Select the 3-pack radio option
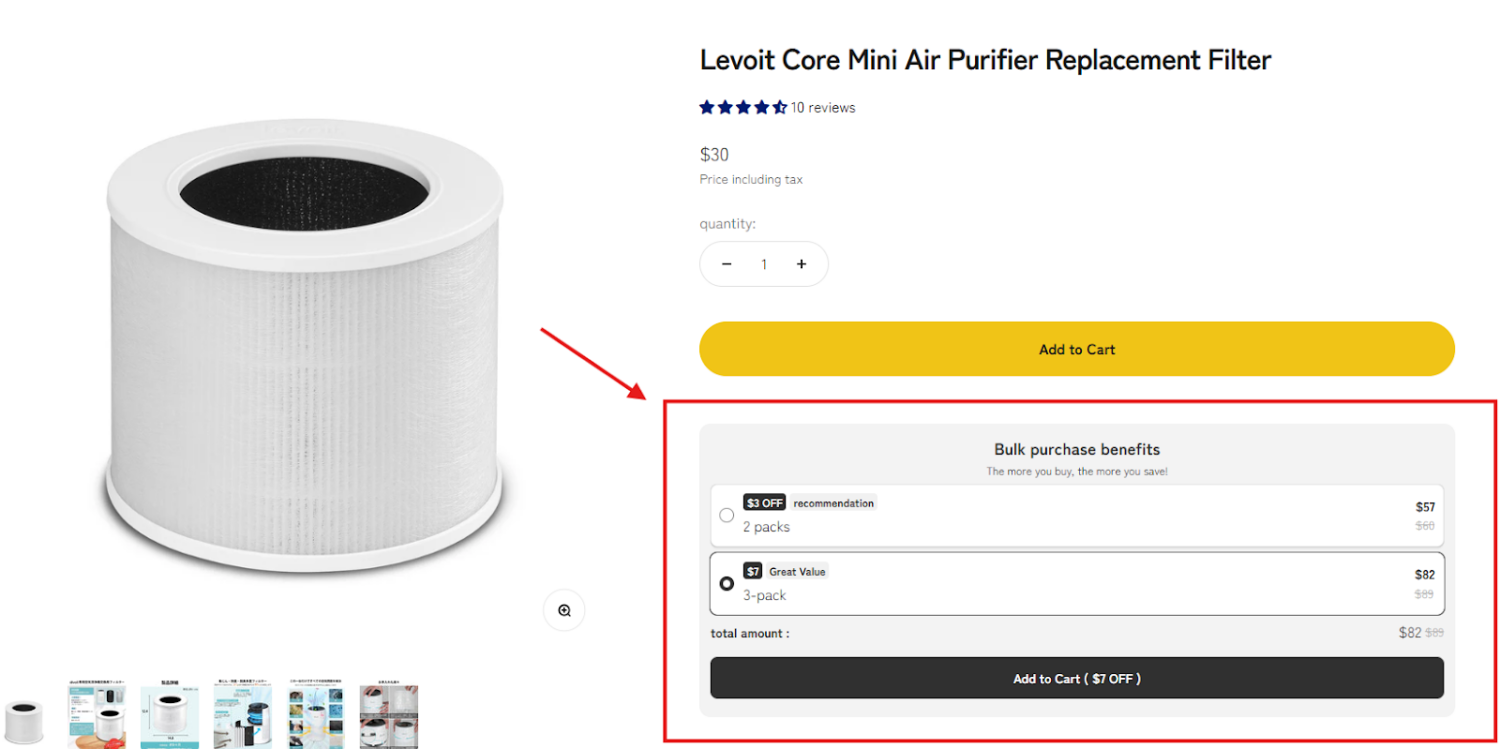 [x=727, y=583]
